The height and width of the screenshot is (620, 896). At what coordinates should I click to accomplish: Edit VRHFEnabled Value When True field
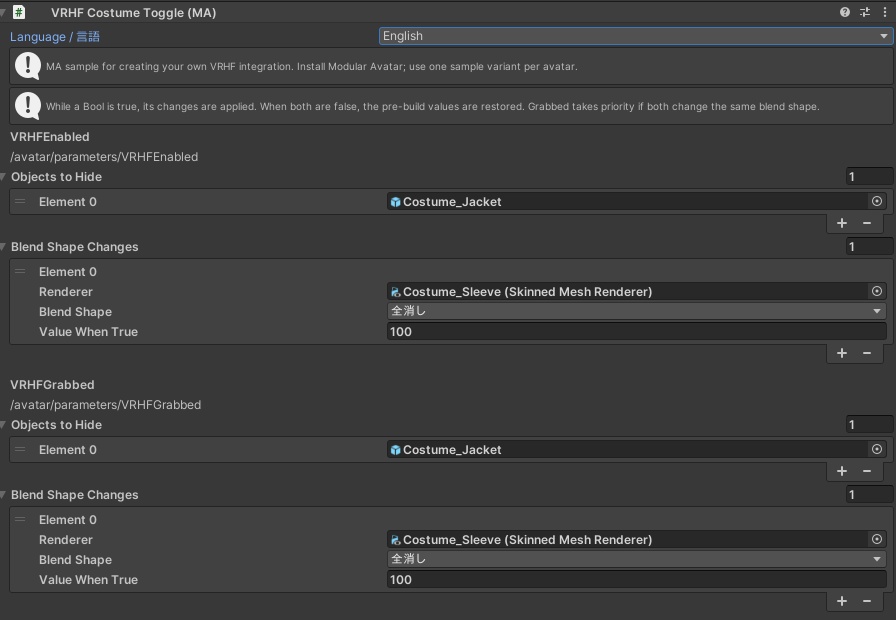[637, 331]
